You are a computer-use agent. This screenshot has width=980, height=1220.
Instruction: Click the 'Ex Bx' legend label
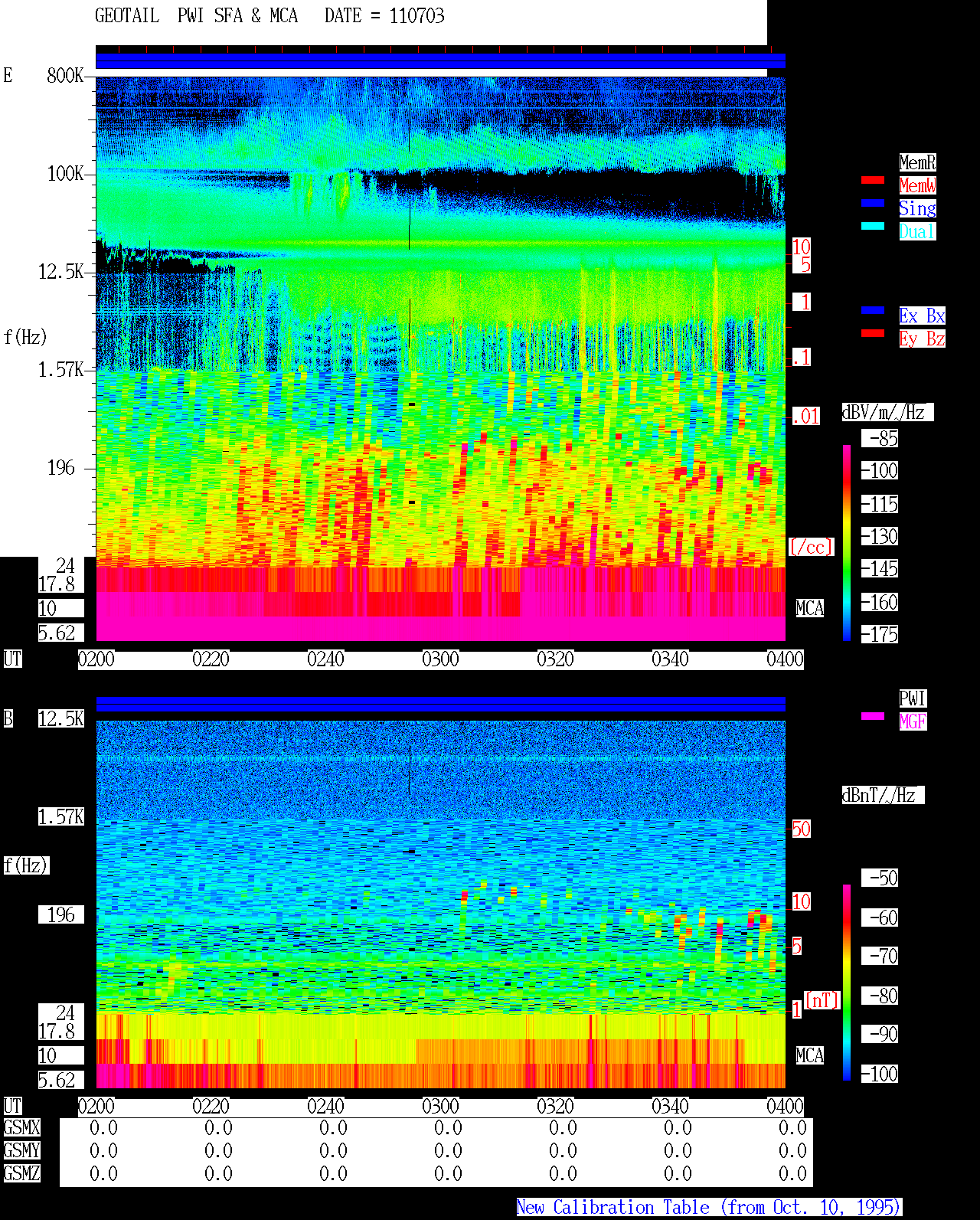click(922, 316)
